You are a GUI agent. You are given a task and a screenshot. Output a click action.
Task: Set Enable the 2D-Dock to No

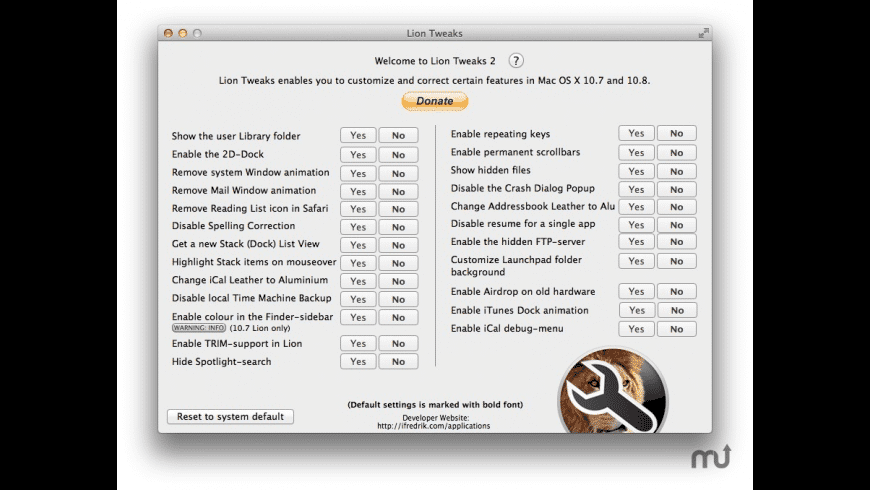point(398,155)
